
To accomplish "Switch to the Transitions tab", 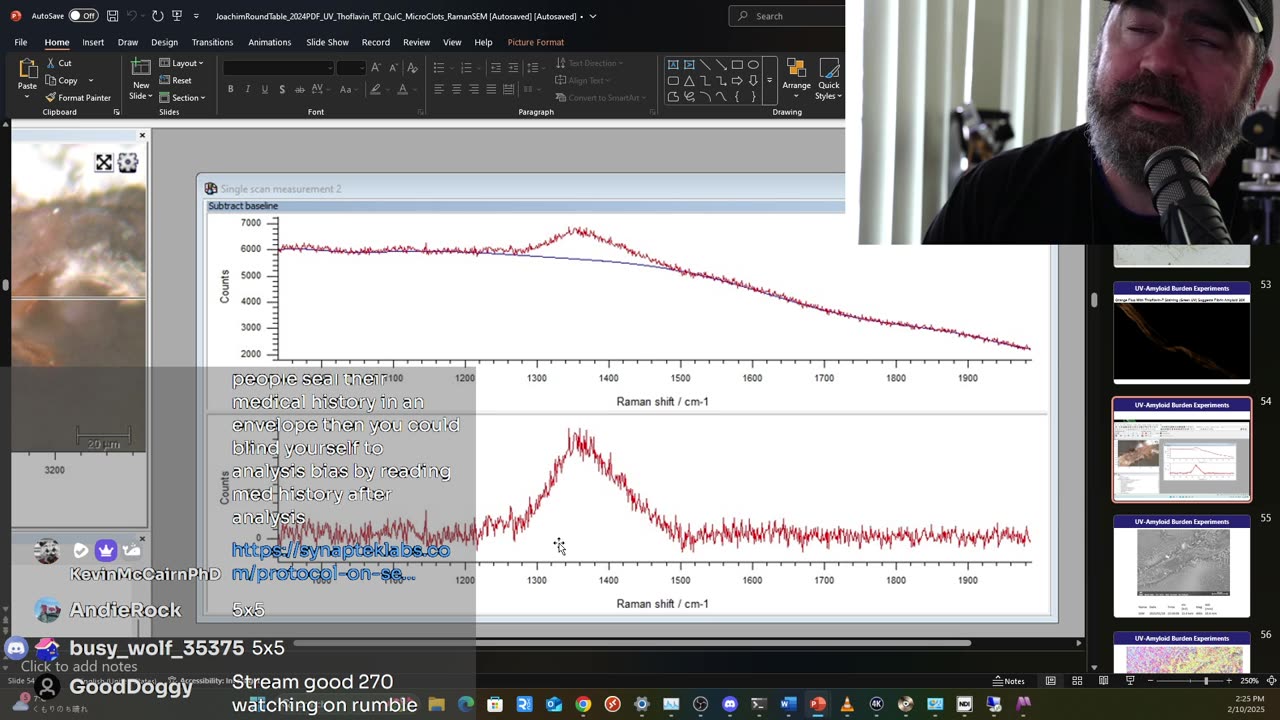I will pyautogui.click(x=212, y=42).
